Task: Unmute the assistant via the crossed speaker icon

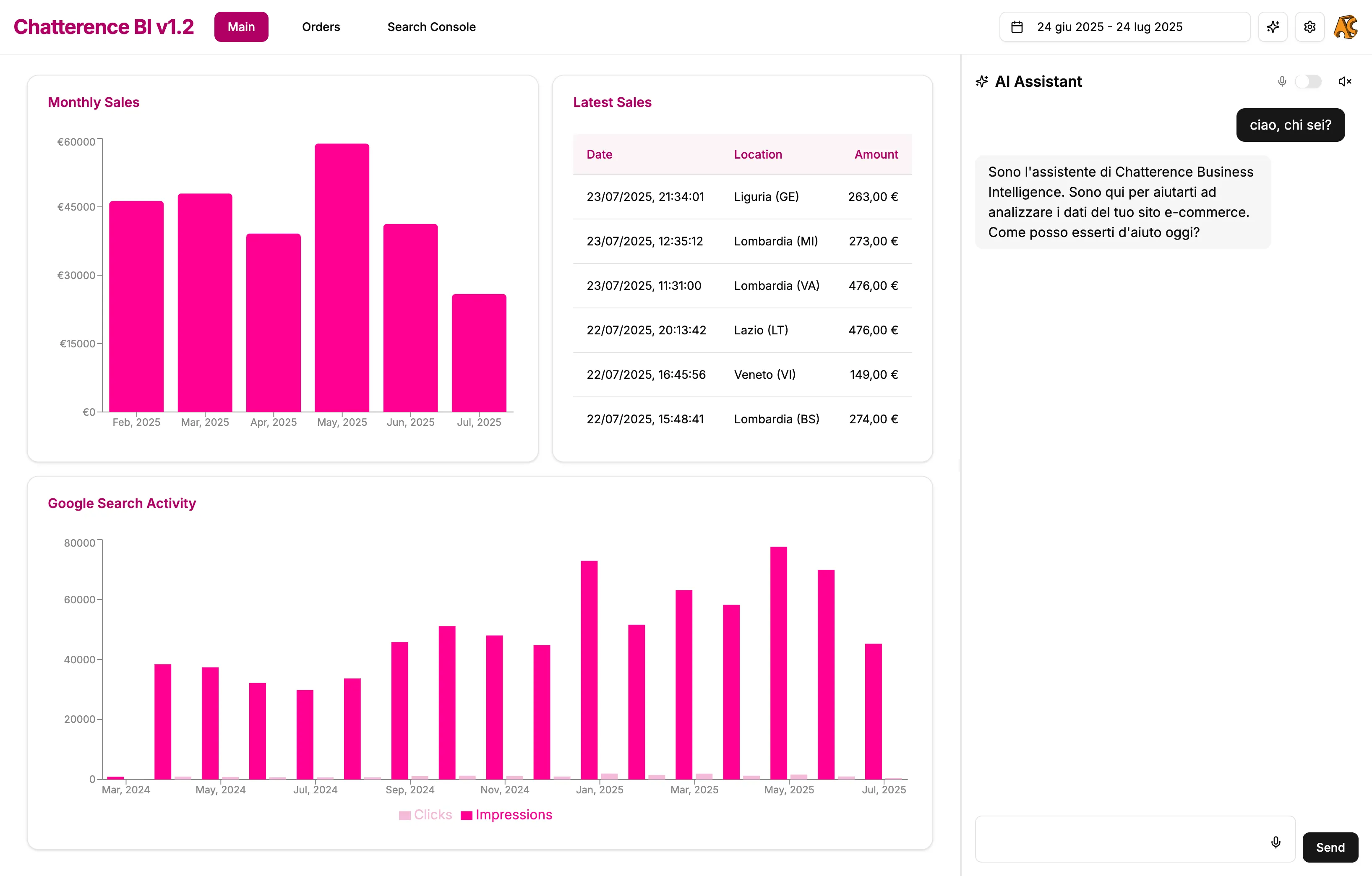Action: (1345, 81)
